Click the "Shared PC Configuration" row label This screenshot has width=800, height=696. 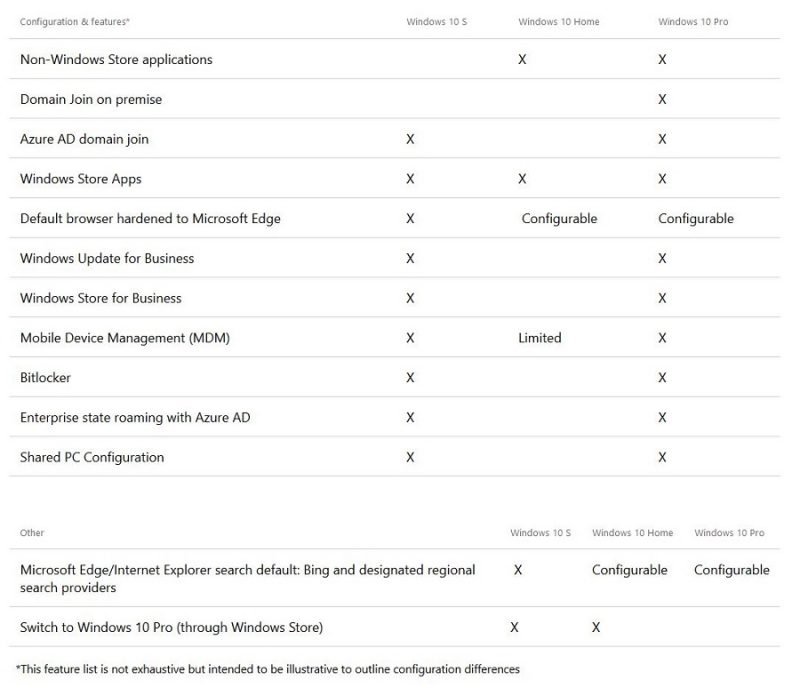coord(92,457)
